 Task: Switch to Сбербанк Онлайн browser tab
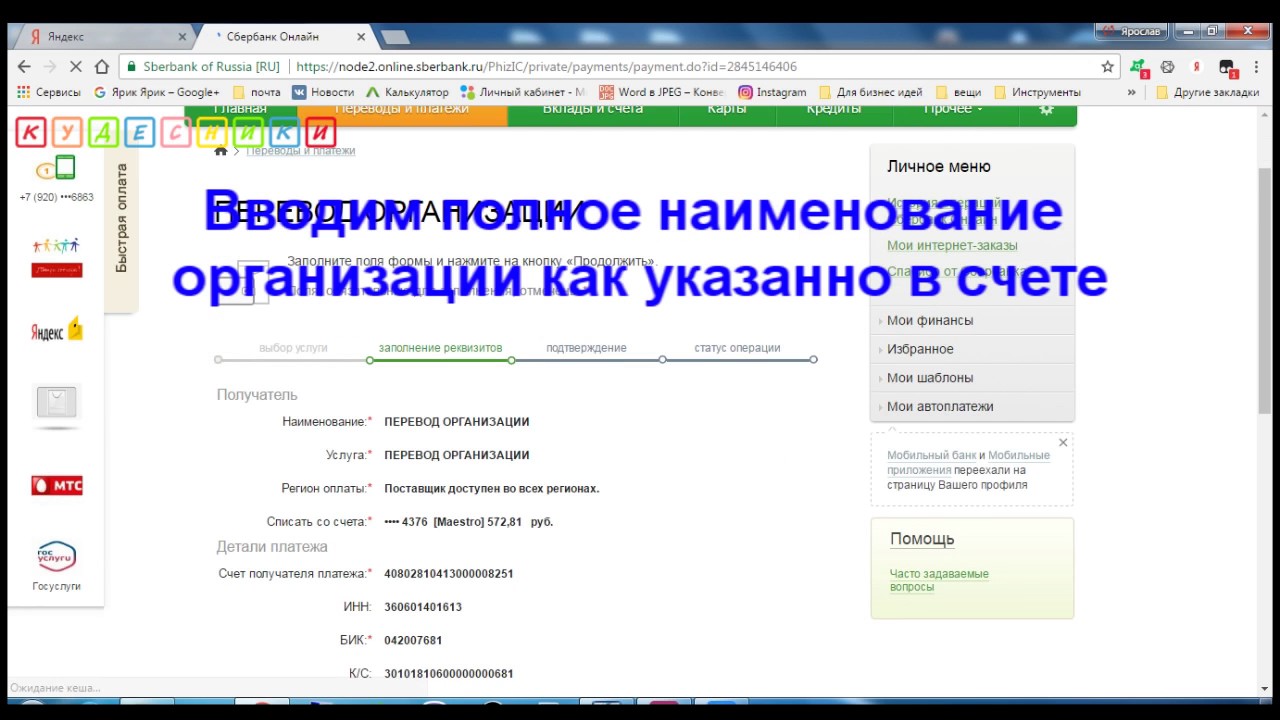click(285, 36)
